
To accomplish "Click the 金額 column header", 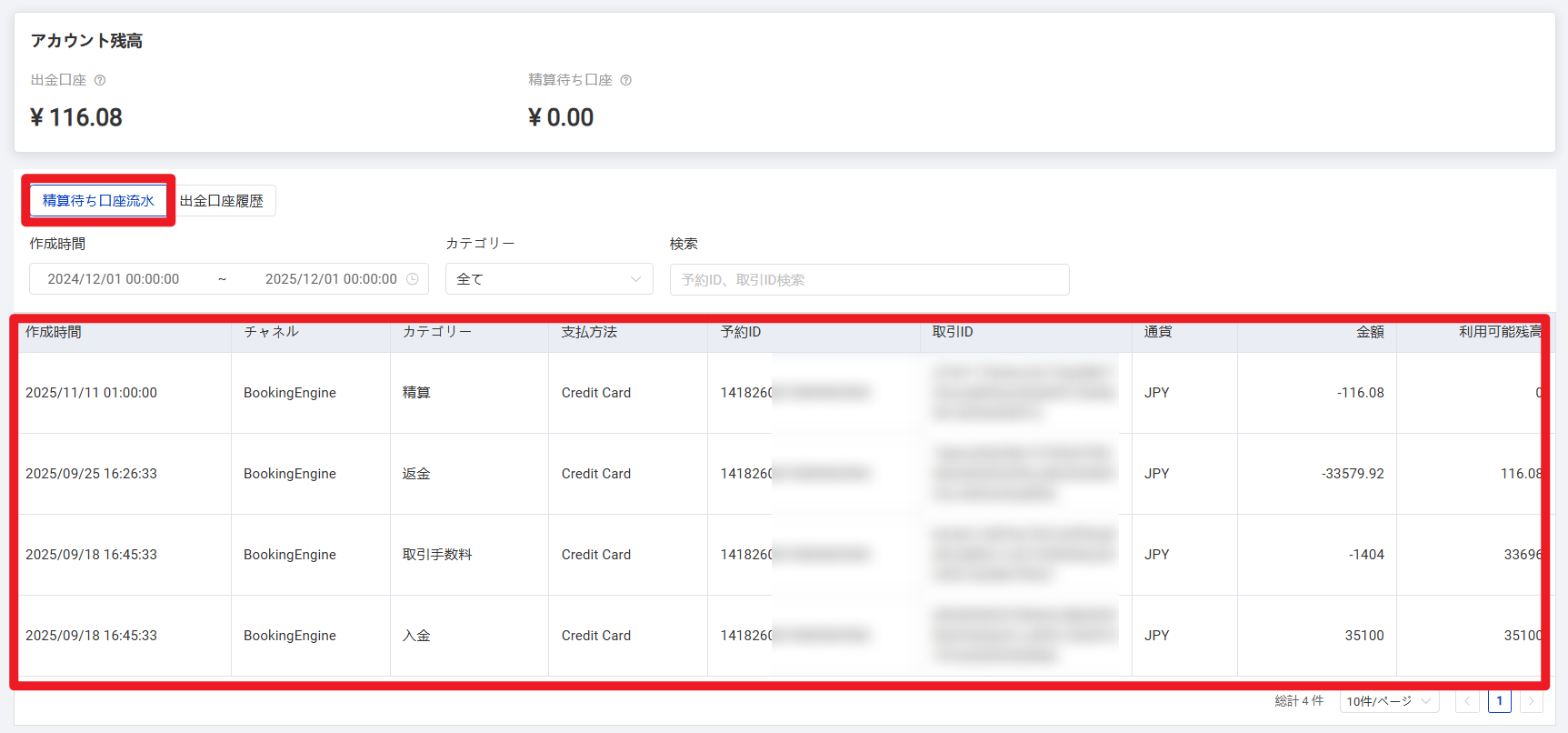I will tap(1369, 332).
